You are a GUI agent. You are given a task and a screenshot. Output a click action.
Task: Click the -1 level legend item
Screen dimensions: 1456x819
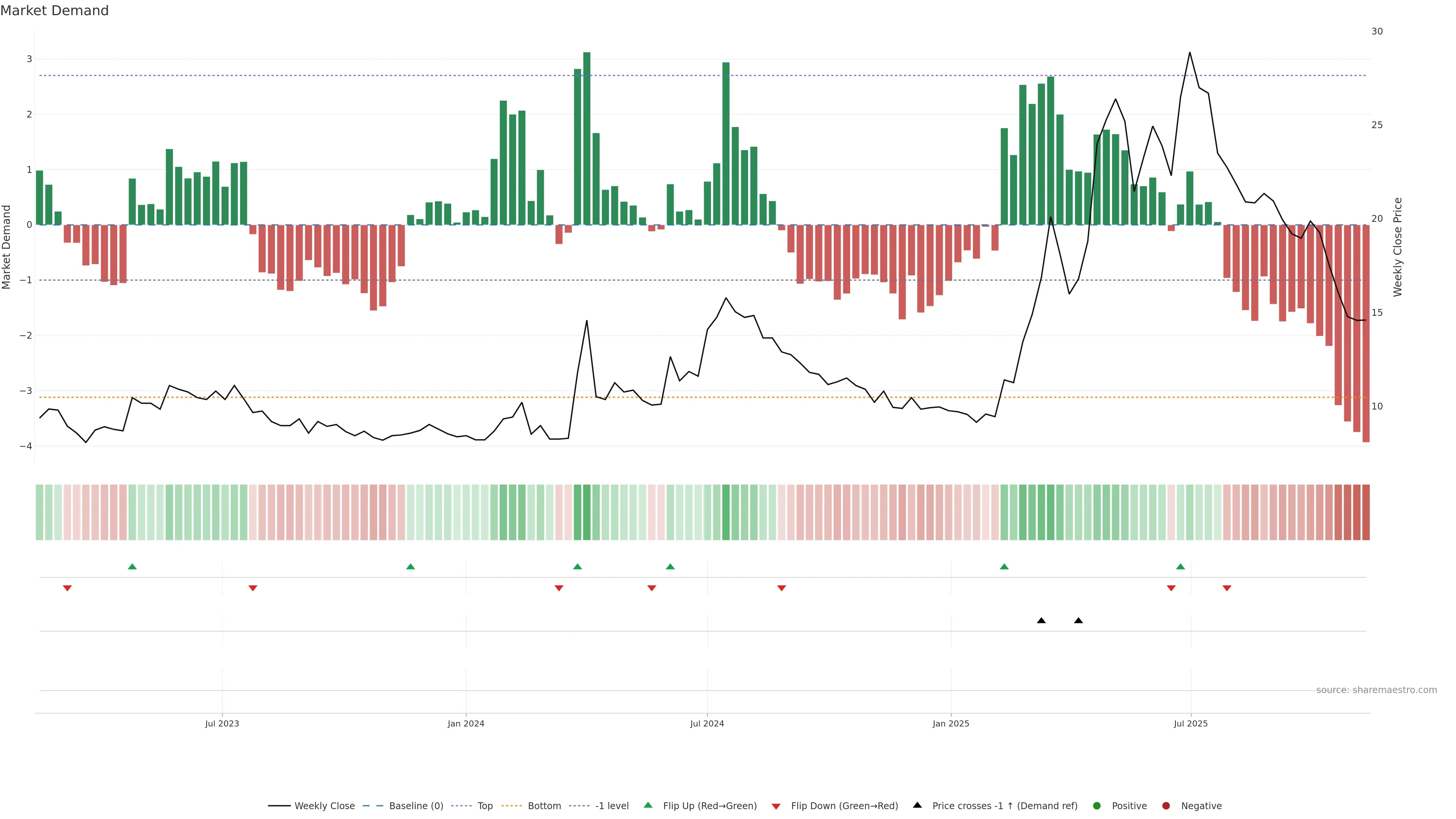coord(612,806)
